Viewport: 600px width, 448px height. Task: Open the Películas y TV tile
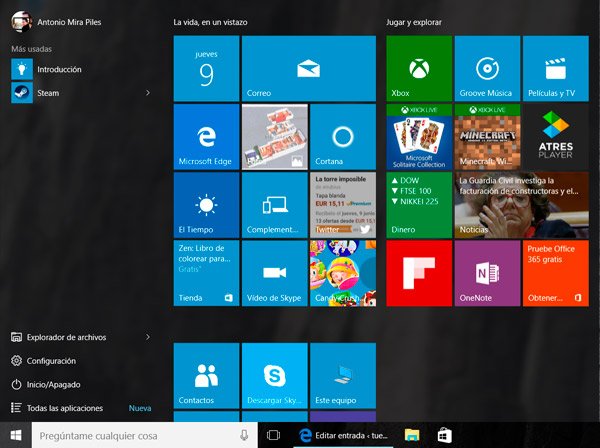pyautogui.click(x=556, y=68)
